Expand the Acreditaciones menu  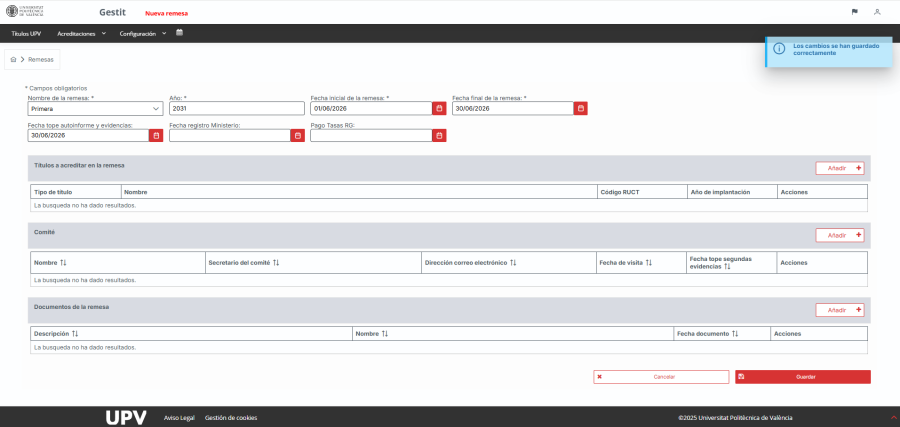pyautogui.click(x=82, y=34)
